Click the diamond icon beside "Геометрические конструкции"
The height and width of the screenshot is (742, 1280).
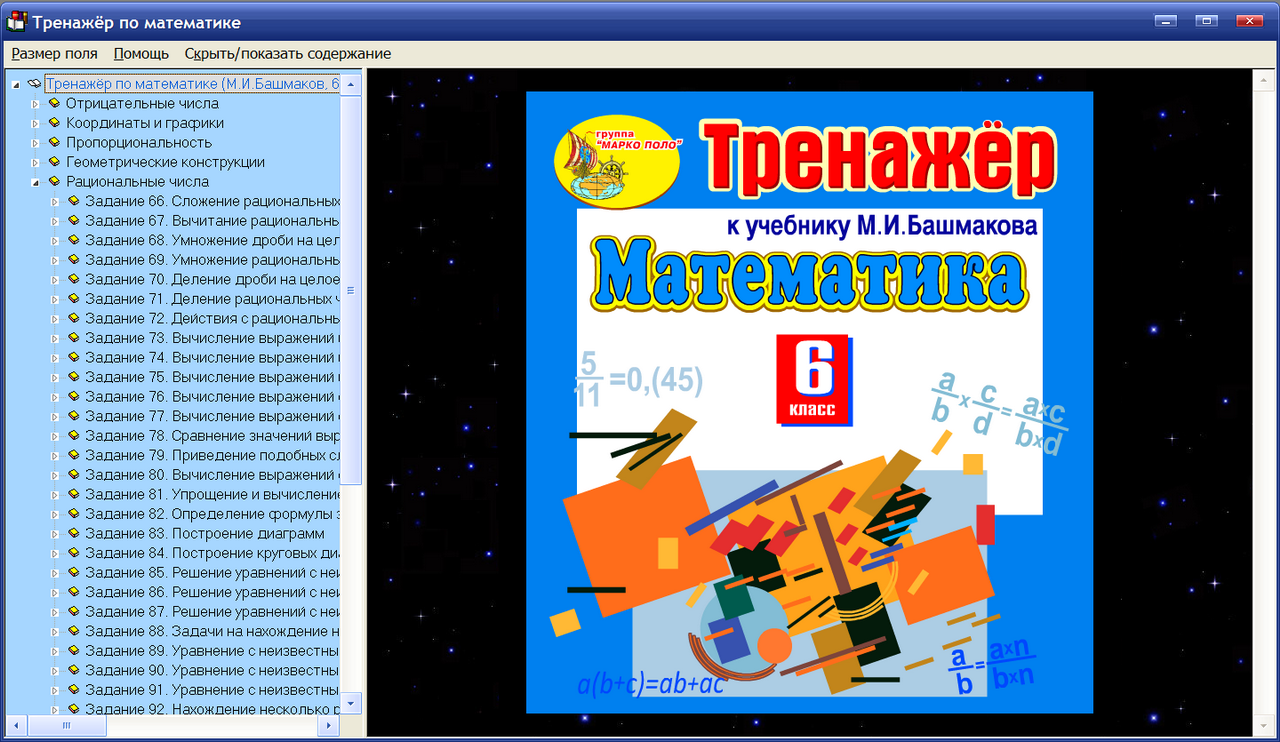point(53,161)
